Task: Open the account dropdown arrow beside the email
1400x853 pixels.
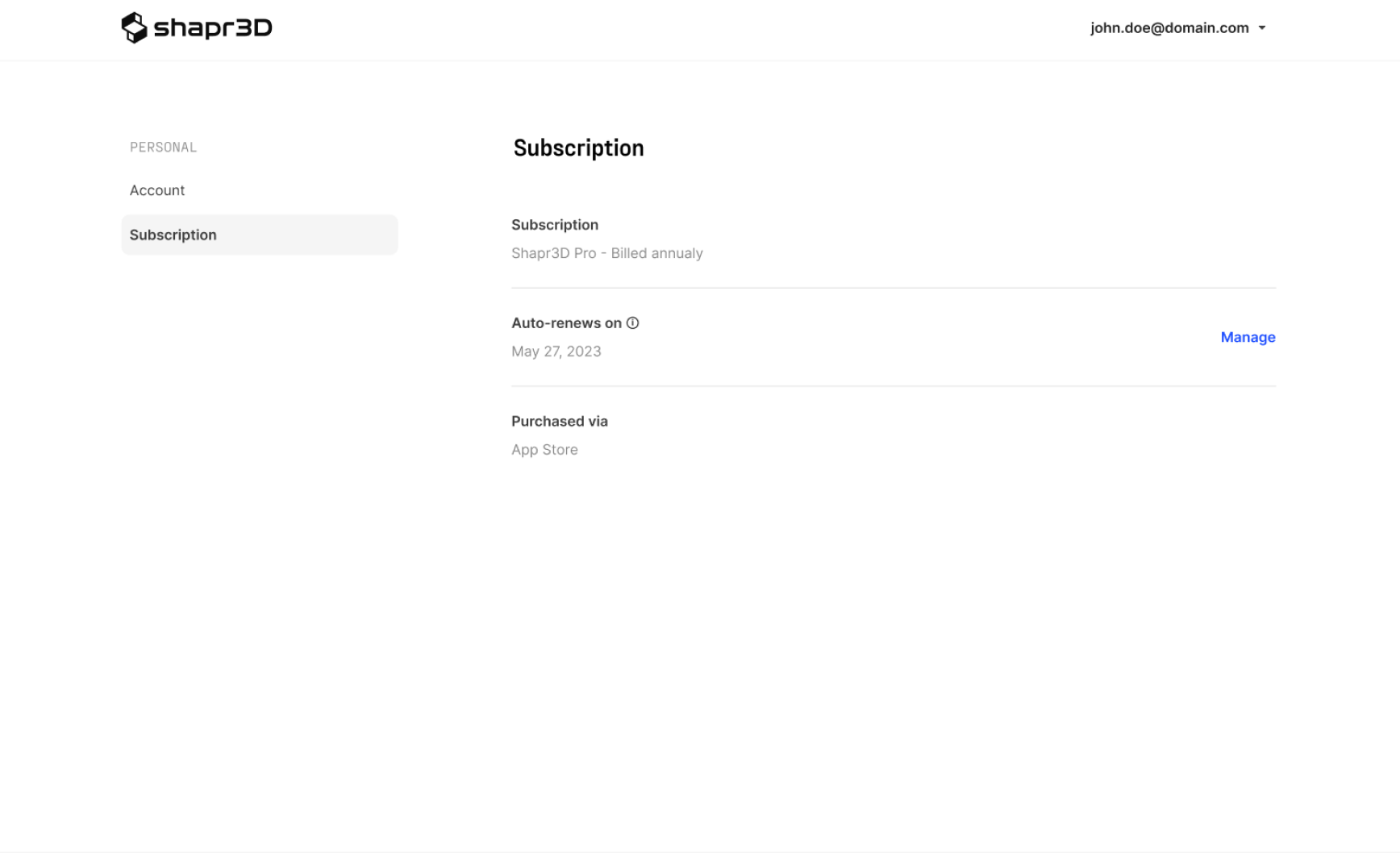Action: point(1262,27)
